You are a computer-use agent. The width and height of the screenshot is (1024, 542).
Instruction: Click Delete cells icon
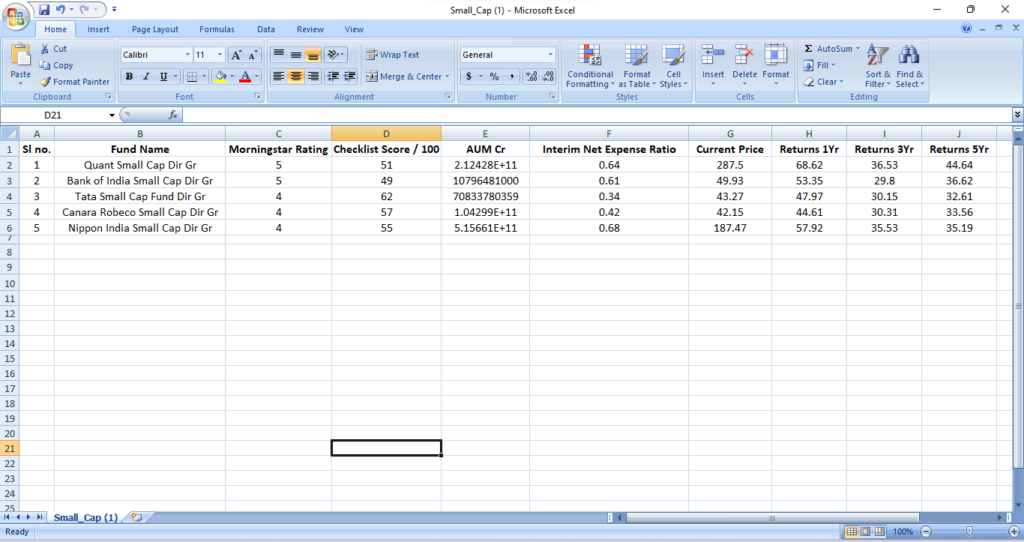click(744, 55)
